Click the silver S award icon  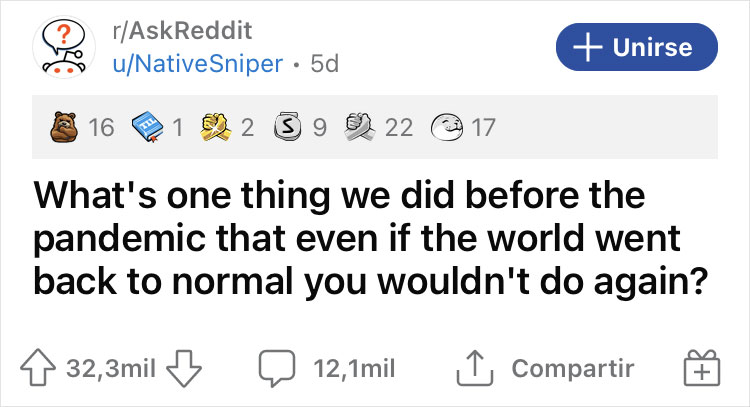click(287, 127)
